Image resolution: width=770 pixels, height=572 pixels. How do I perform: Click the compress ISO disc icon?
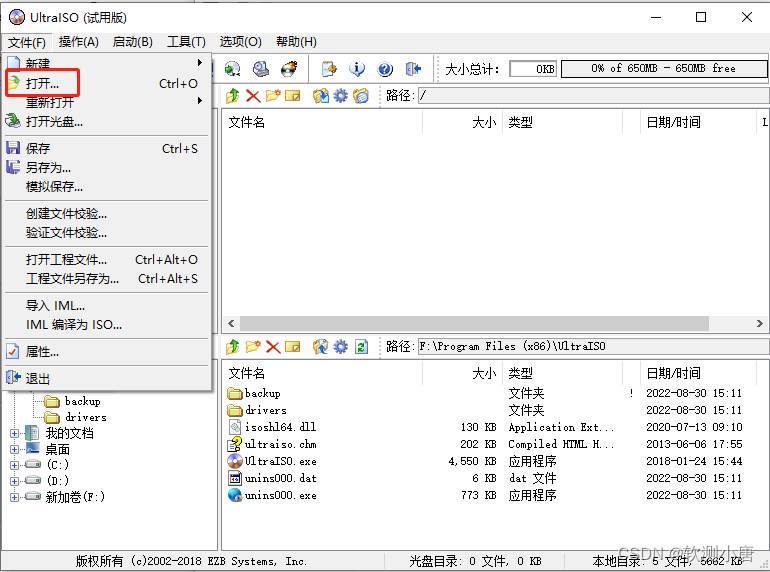pyautogui.click(x=232, y=69)
